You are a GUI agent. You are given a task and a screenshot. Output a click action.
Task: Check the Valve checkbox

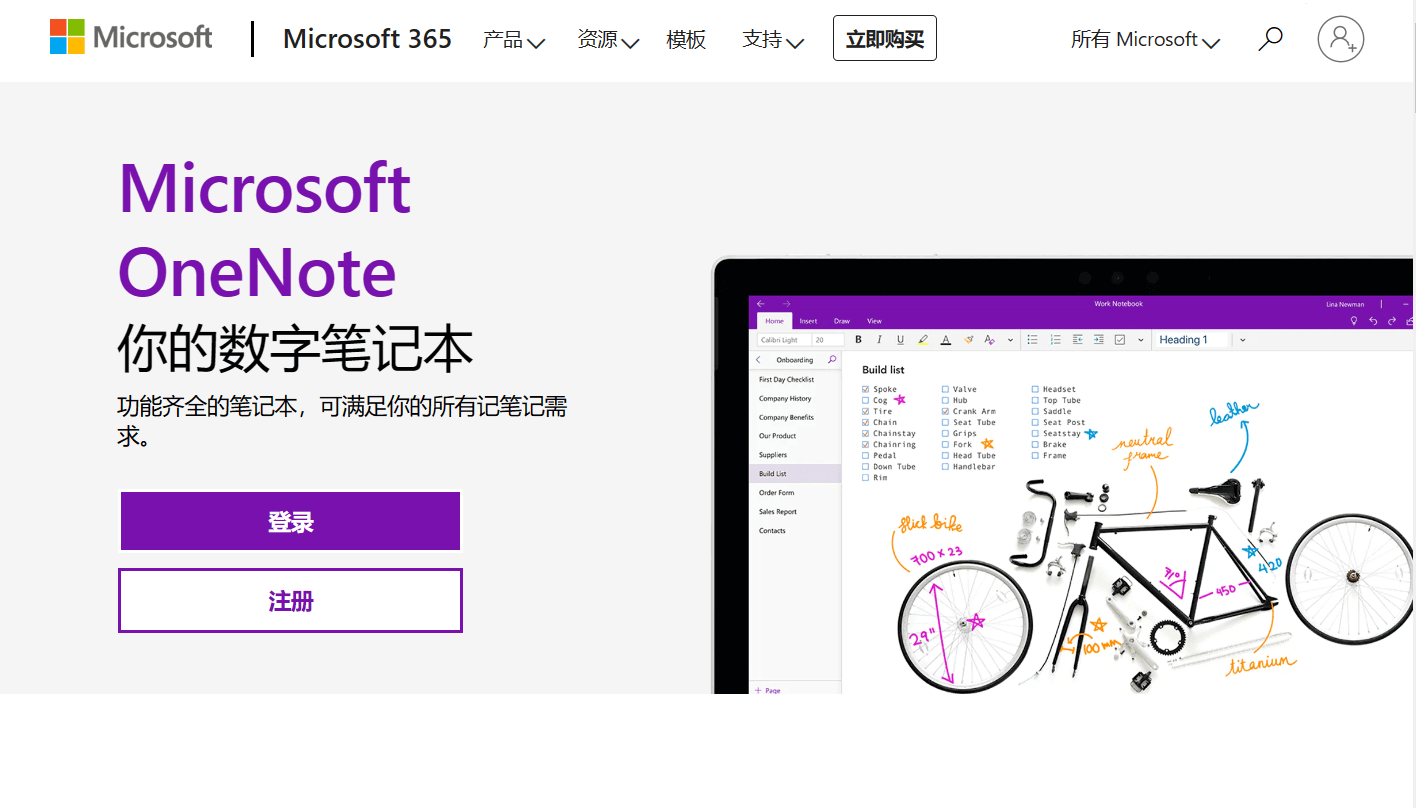945,389
